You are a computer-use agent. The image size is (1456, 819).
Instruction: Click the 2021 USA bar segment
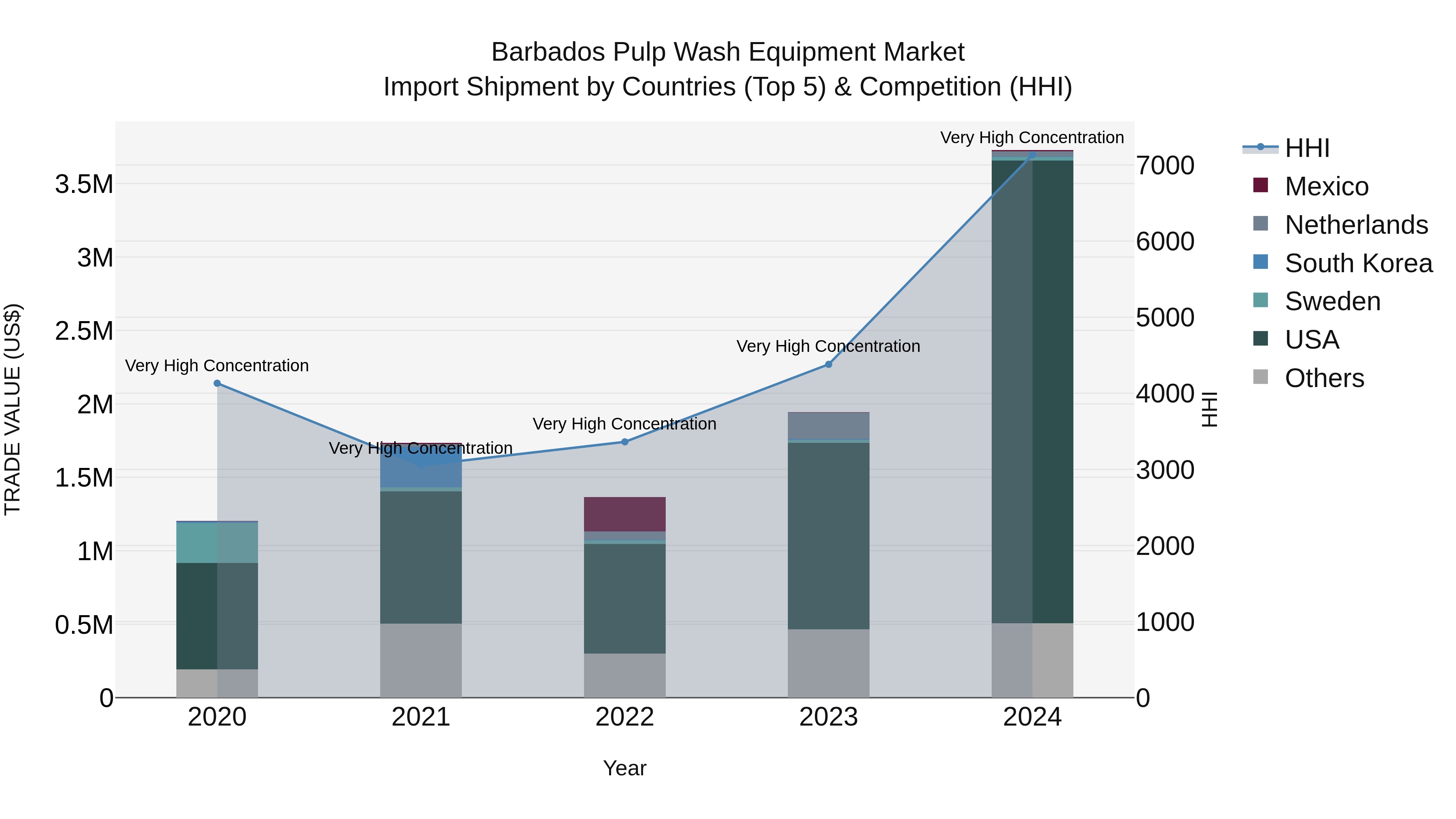pyautogui.click(x=421, y=557)
